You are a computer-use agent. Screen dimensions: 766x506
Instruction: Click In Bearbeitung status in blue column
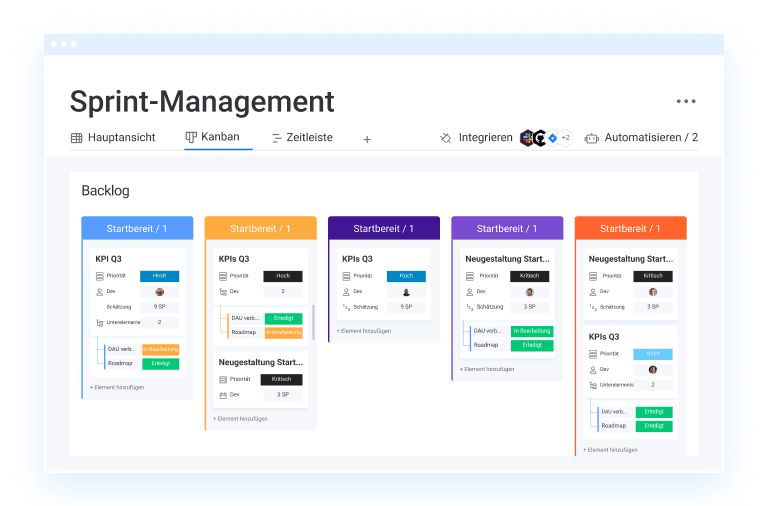click(x=161, y=350)
